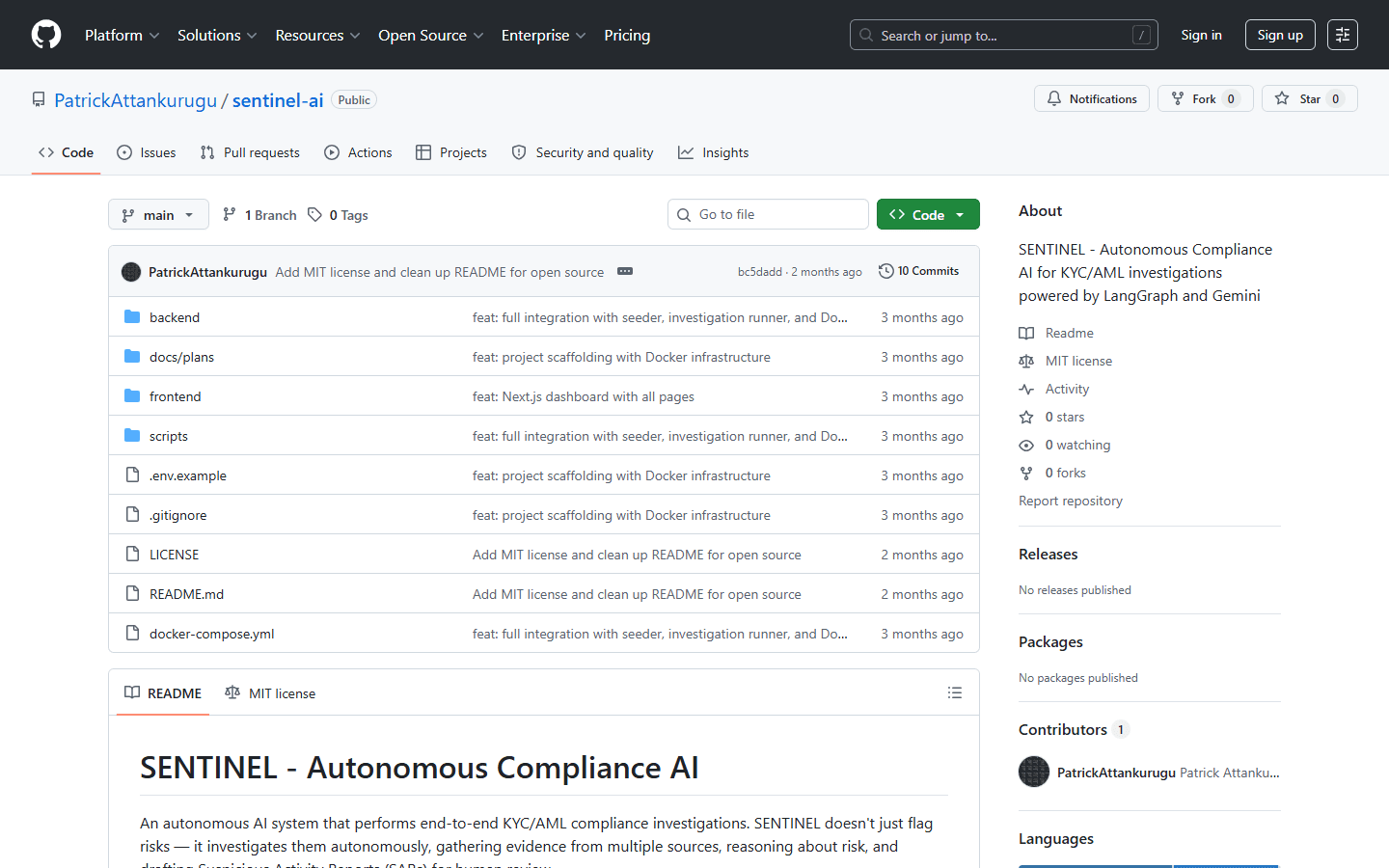Expand the Resources menu
Viewport: 1389px width, 868px height.
pyautogui.click(x=317, y=35)
